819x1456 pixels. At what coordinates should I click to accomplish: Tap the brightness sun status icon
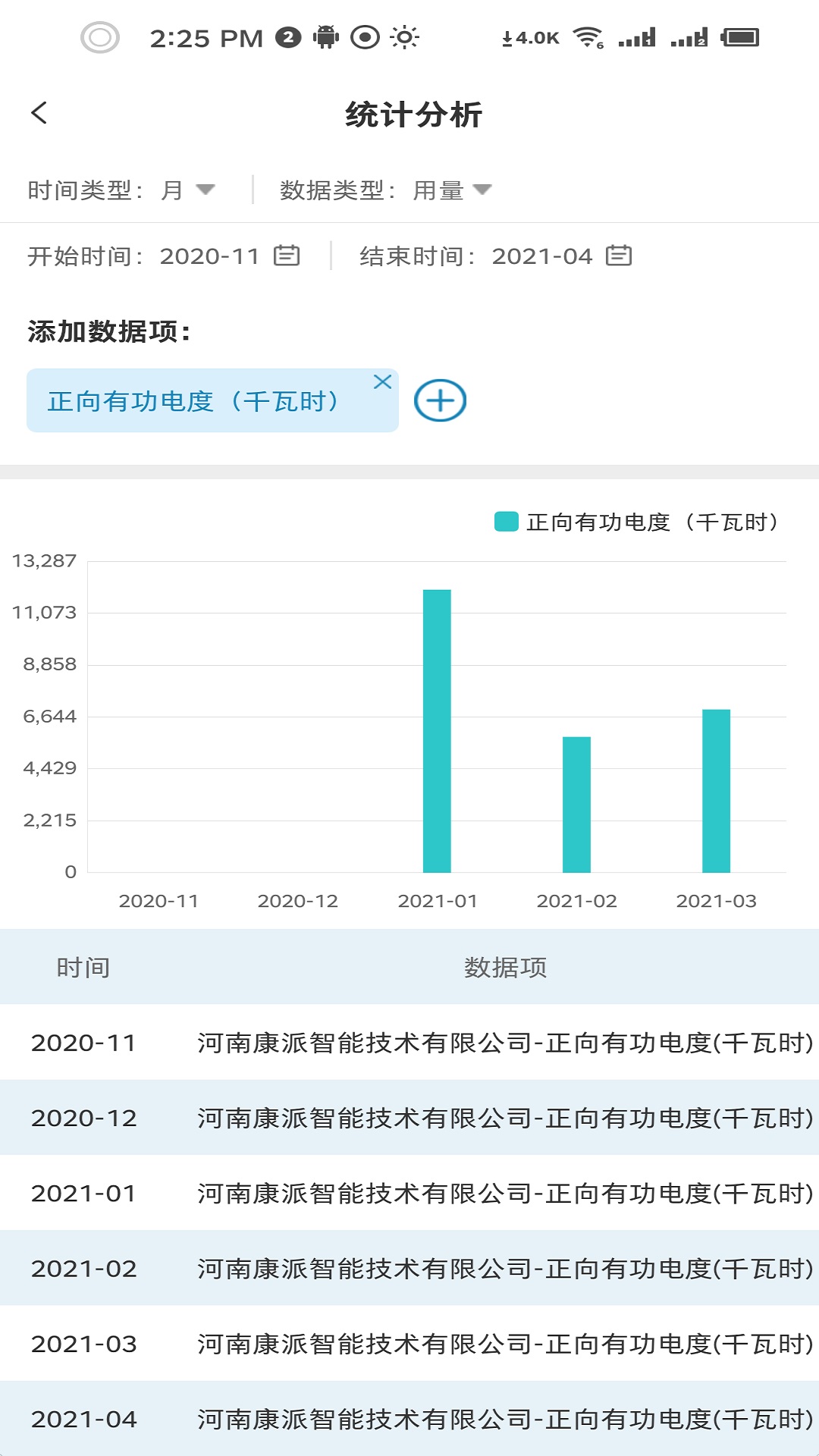pyautogui.click(x=404, y=37)
